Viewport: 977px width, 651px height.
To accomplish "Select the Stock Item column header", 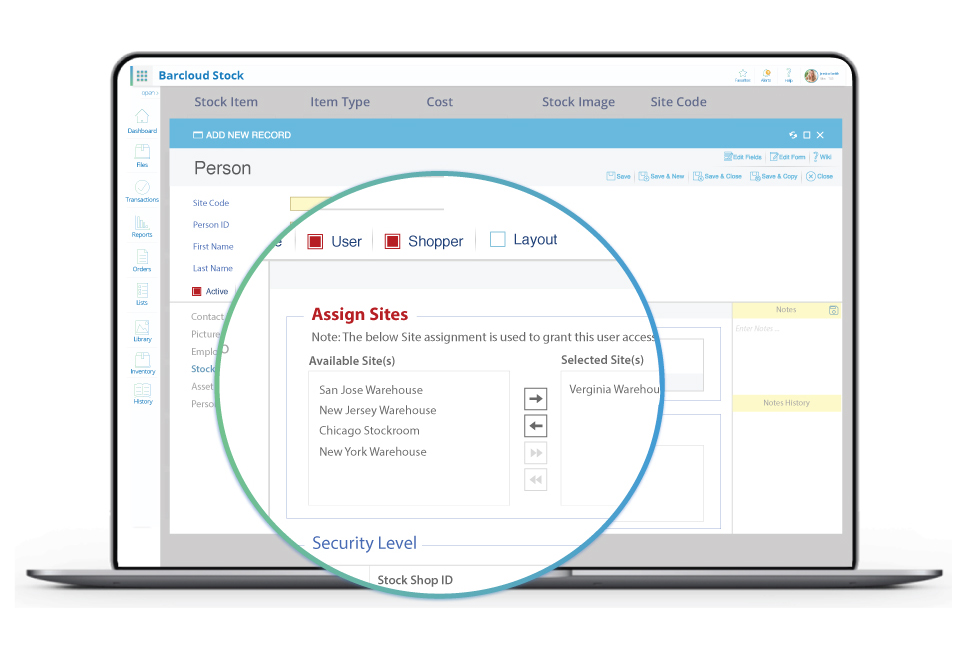I will coord(226,102).
